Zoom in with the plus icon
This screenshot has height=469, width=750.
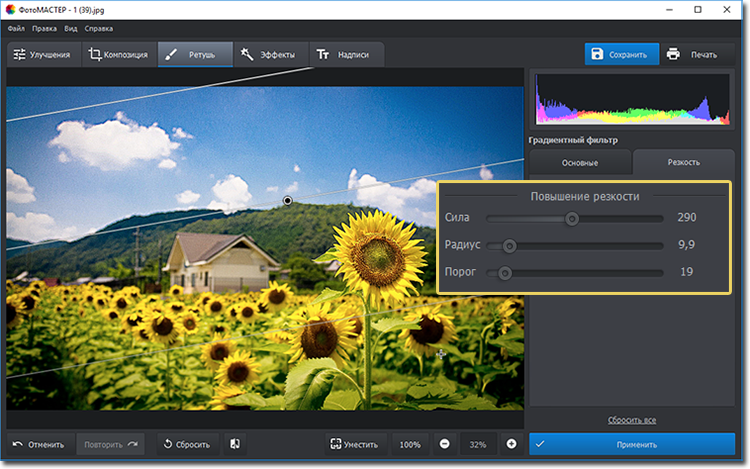point(512,444)
